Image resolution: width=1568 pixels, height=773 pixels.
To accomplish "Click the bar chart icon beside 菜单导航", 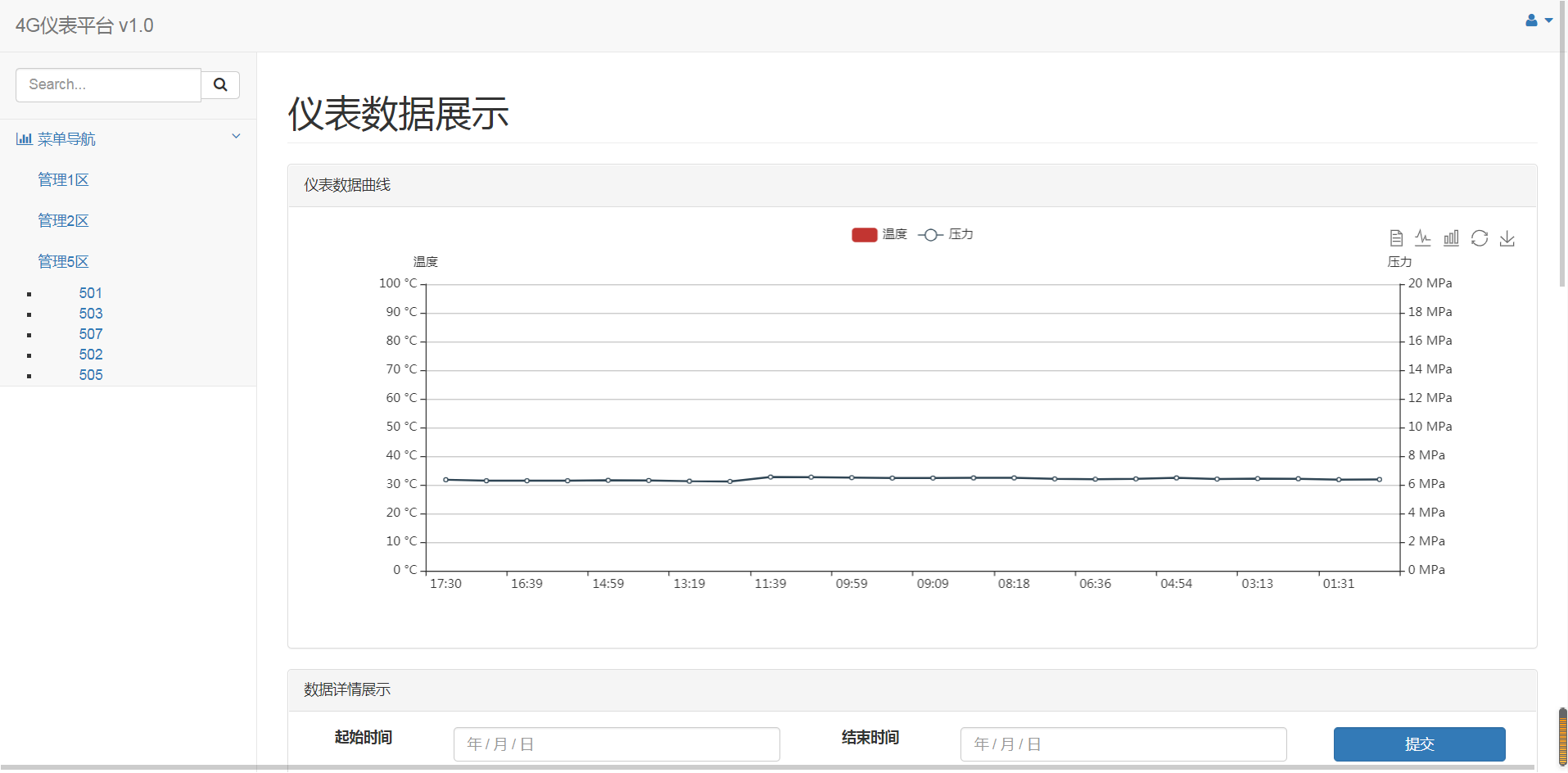I will click(x=24, y=139).
